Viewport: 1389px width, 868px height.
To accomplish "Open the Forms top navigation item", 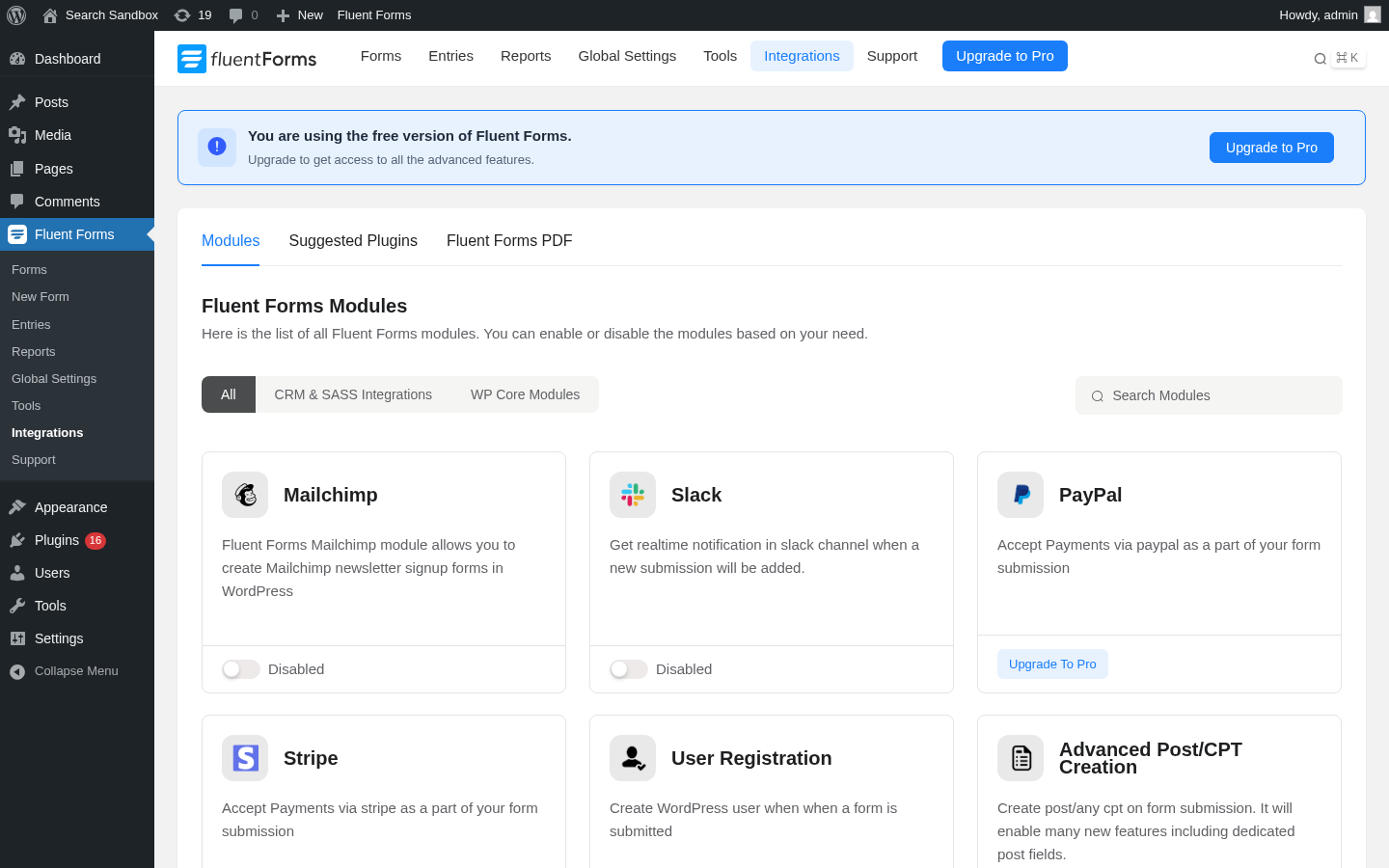I will pos(381,56).
